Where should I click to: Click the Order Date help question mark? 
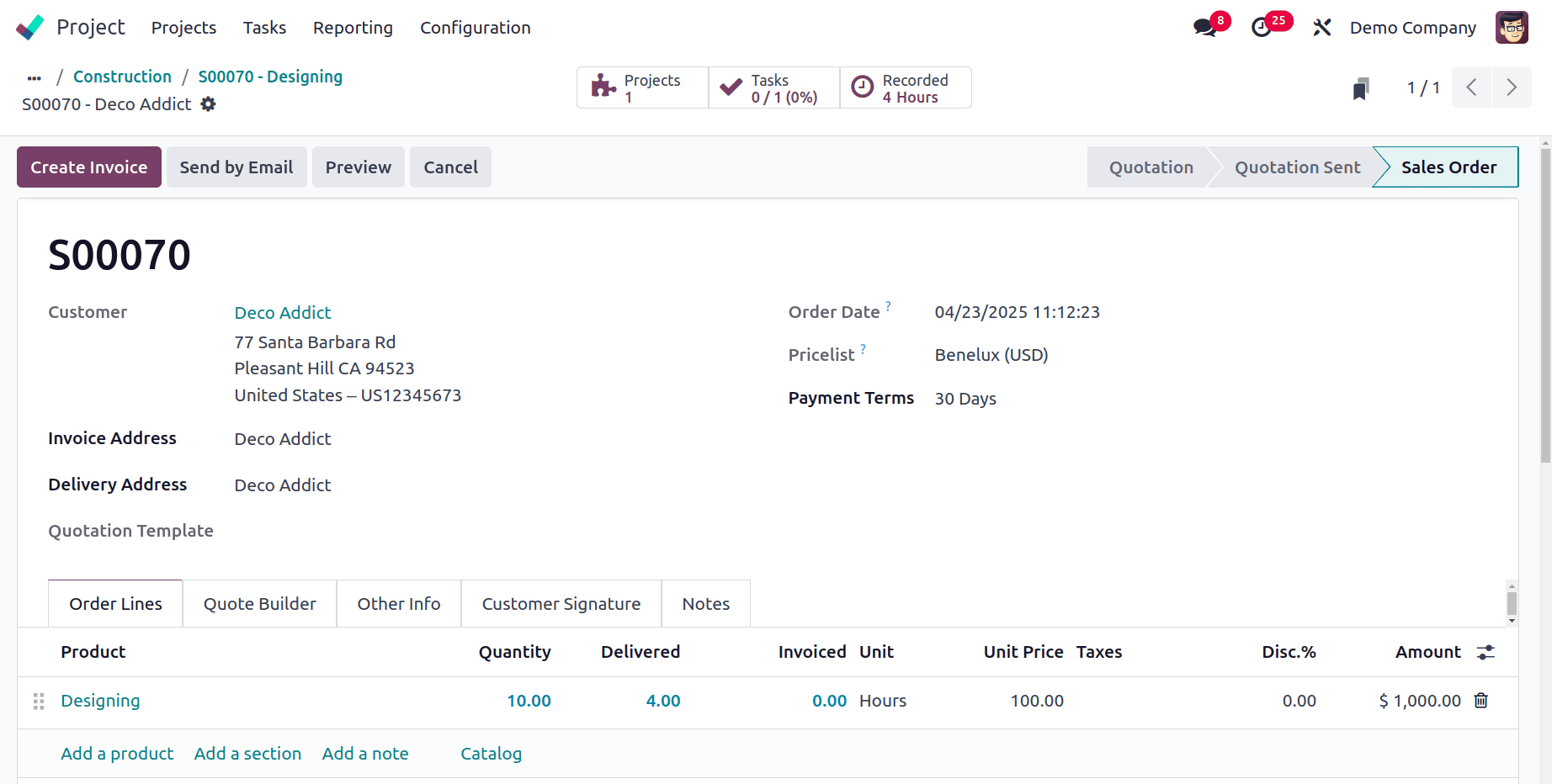click(x=888, y=305)
